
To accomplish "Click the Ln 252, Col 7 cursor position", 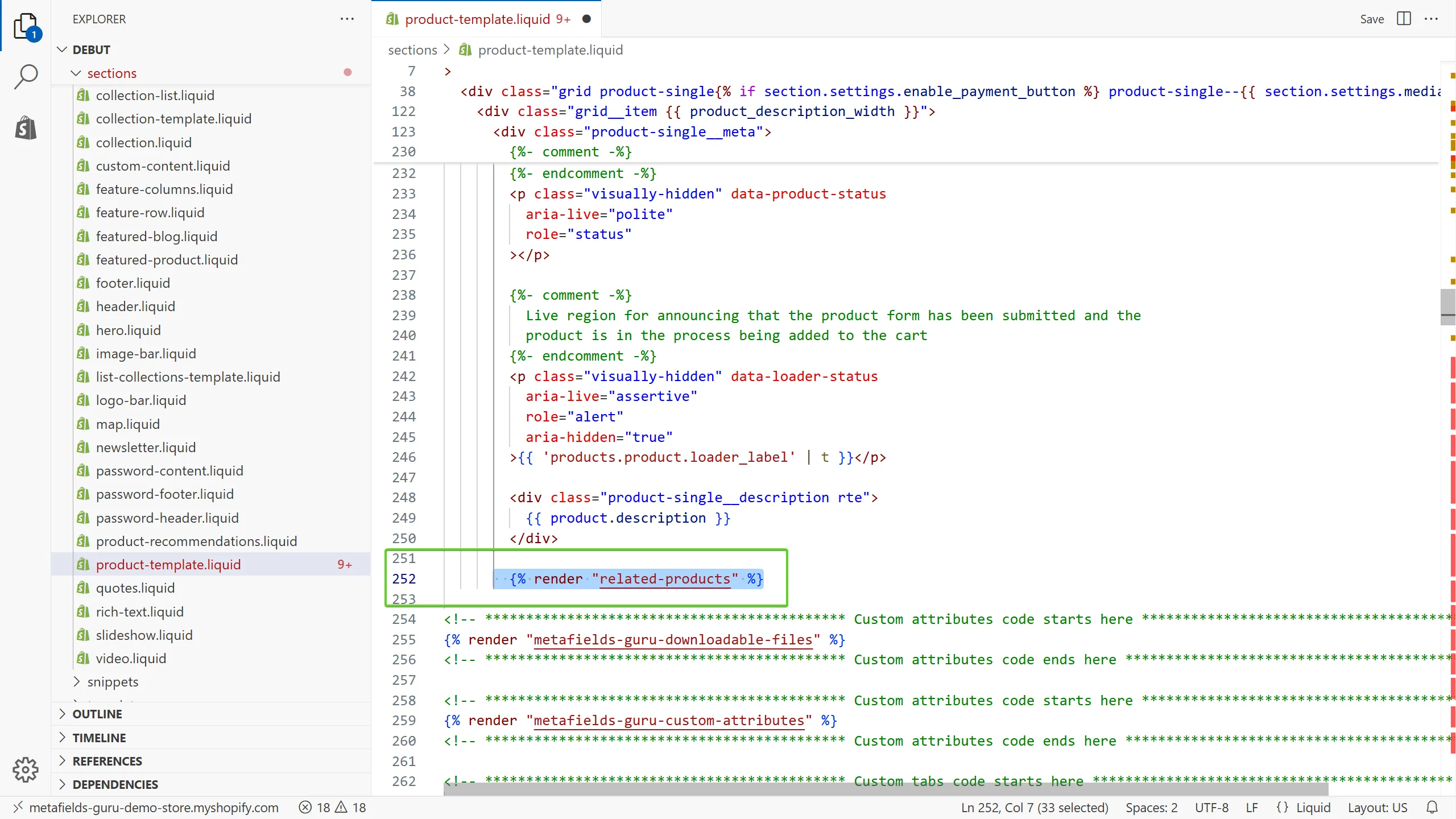I will [x=1035, y=808].
